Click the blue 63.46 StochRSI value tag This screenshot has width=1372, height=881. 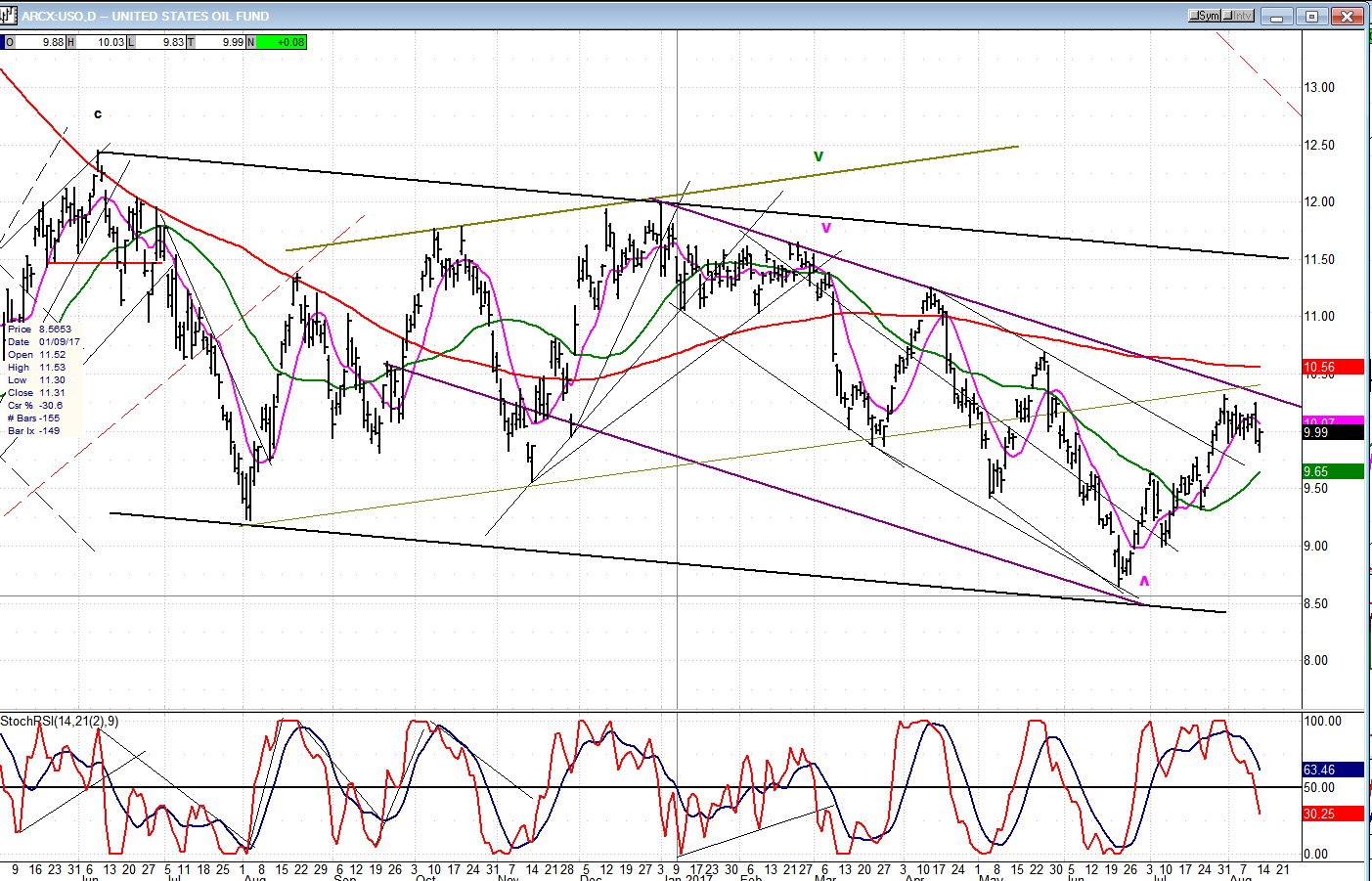click(x=1332, y=771)
